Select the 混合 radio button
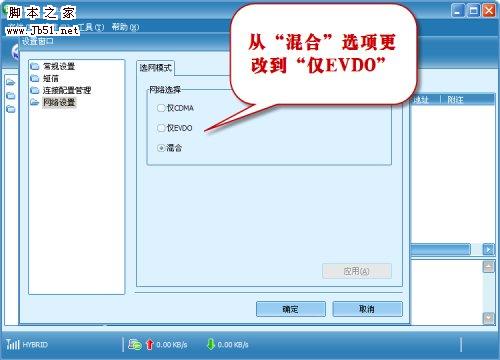This screenshot has width=500, height=360. coord(161,148)
